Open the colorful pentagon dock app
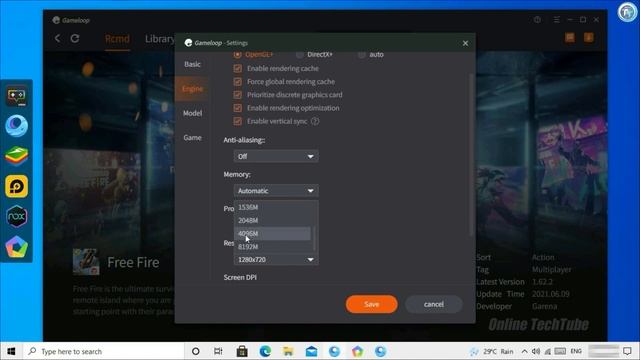640x360 pixels. tap(17, 247)
